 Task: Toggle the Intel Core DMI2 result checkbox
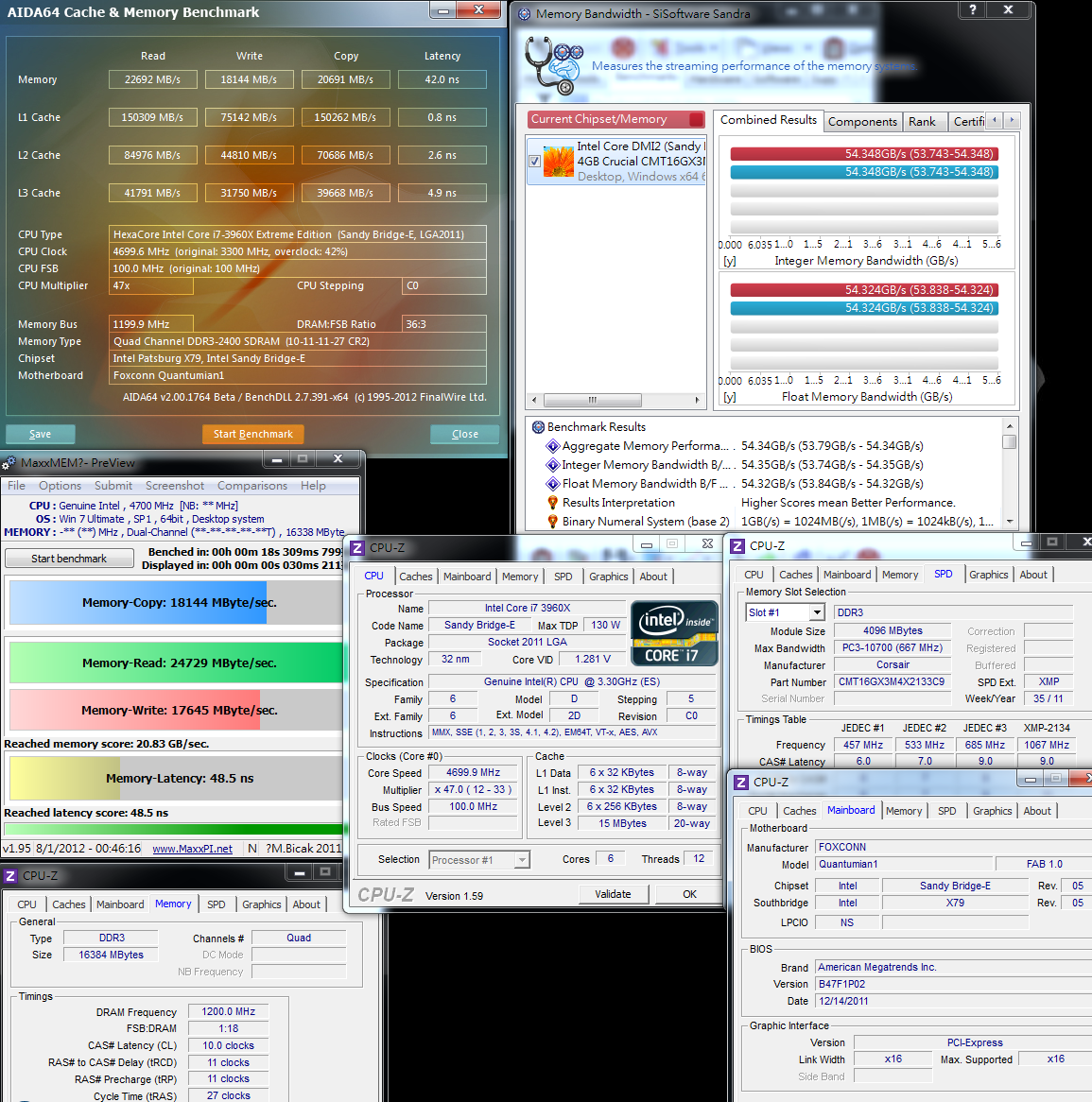[x=534, y=162]
